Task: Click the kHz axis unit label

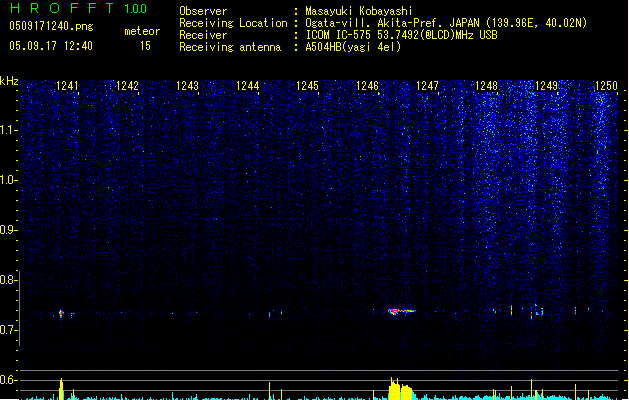Action: 9,81
